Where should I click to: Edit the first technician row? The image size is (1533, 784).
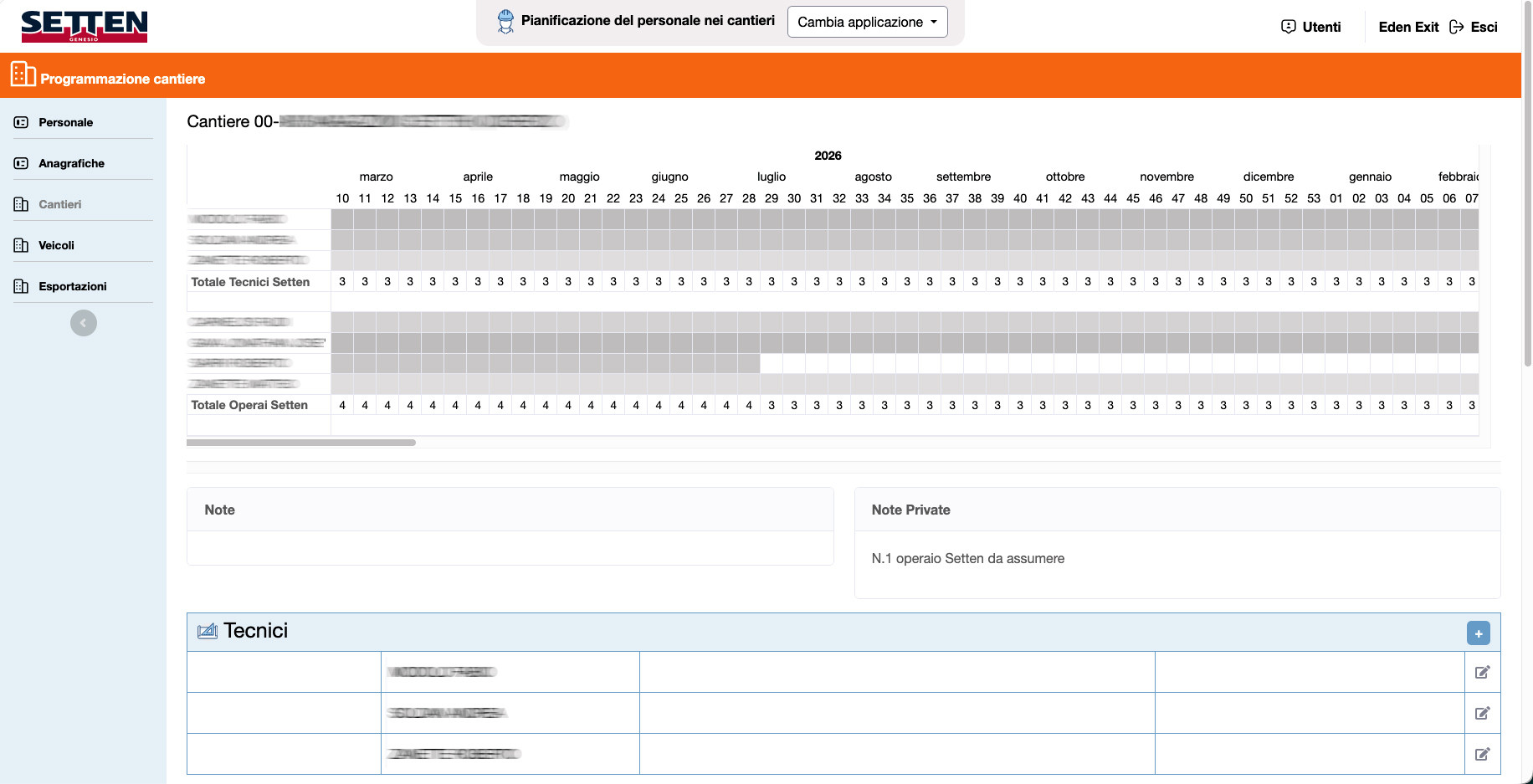[x=1482, y=672]
